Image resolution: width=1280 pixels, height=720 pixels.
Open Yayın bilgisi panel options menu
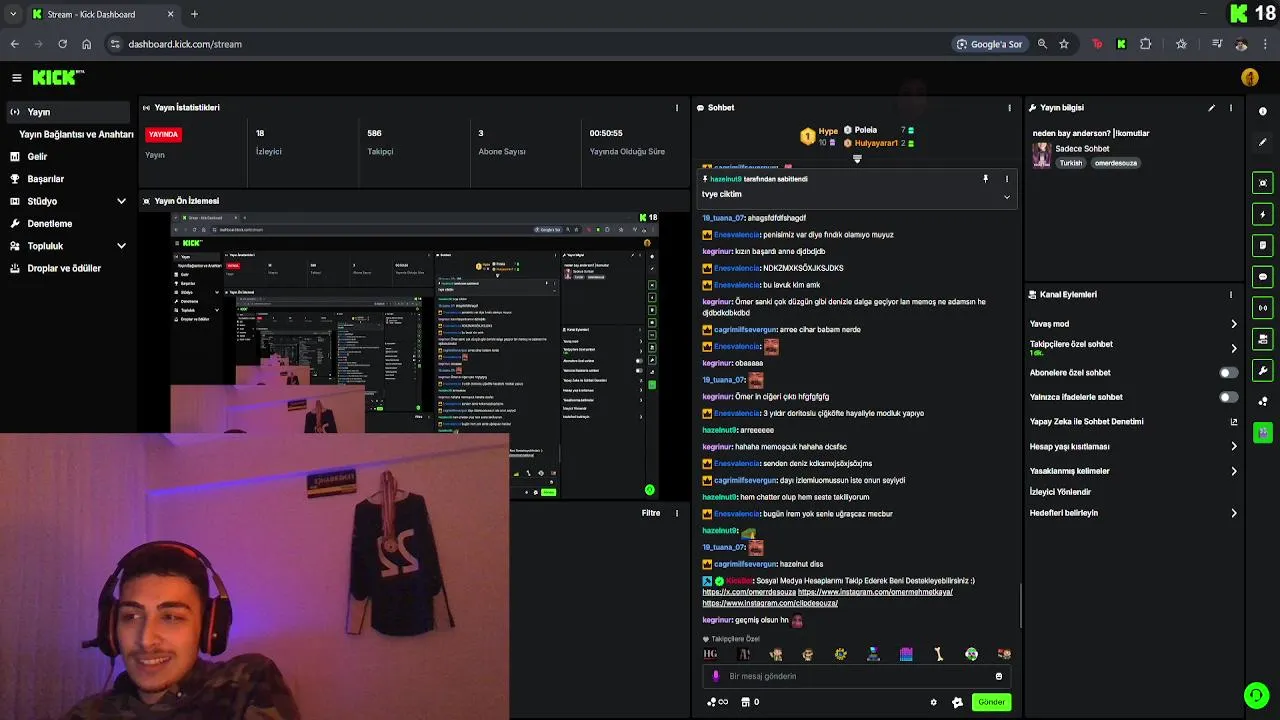tap(1231, 108)
